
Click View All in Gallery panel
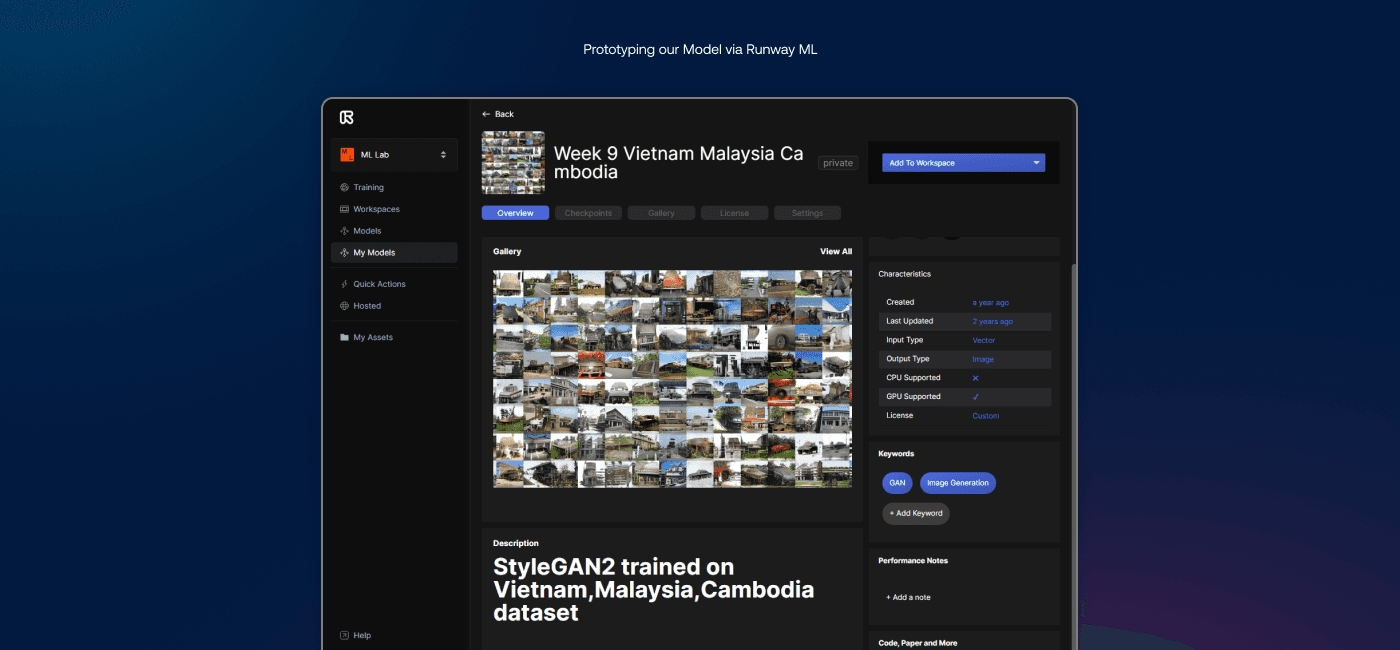836,252
